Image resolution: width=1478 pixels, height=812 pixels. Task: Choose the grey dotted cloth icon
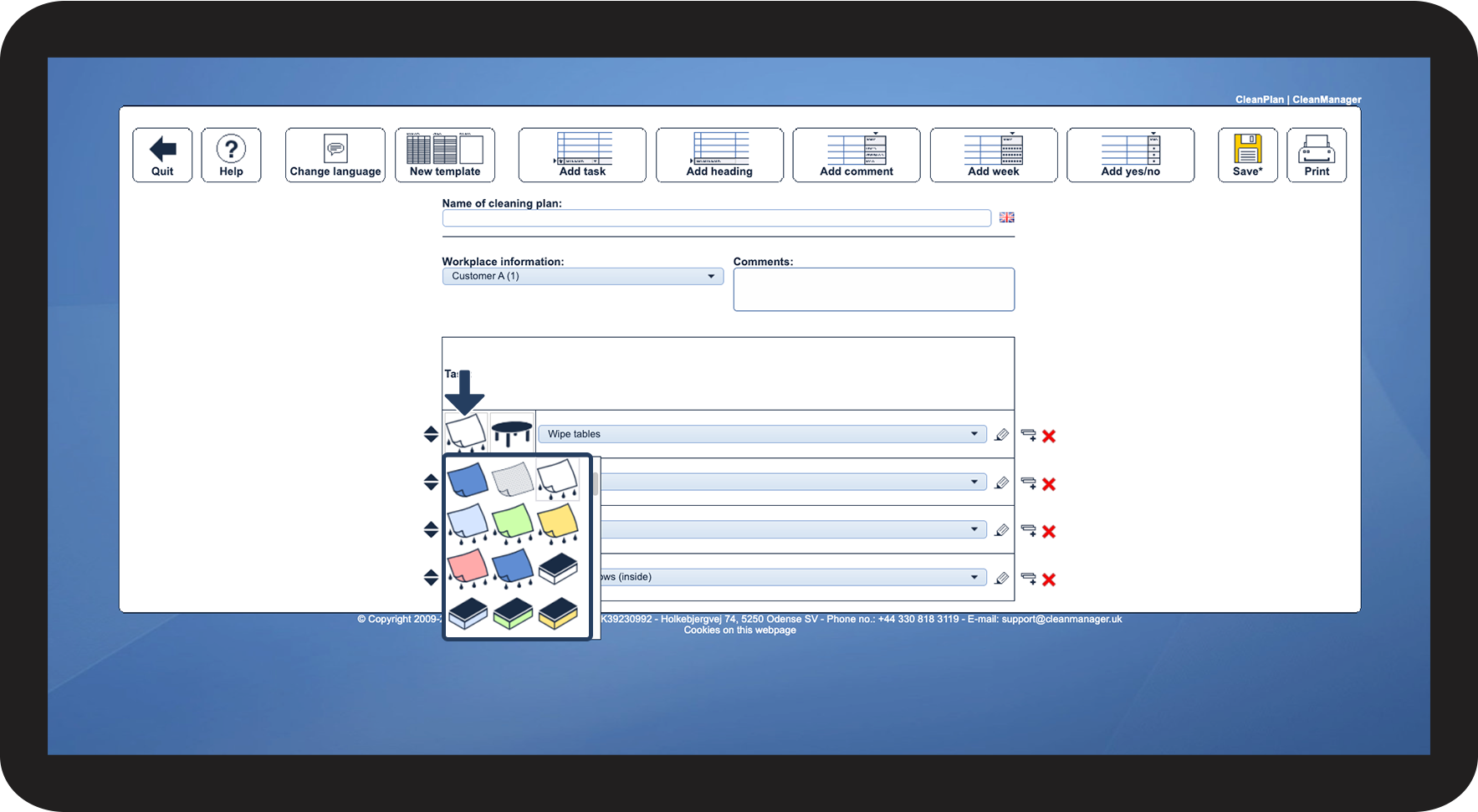pos(513,480)
